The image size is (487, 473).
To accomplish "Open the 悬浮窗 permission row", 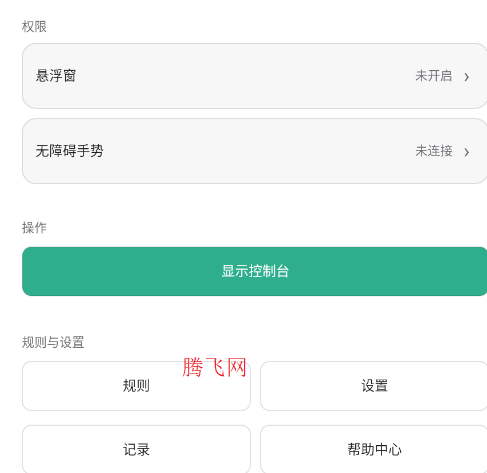I will (x=255, y=76).
